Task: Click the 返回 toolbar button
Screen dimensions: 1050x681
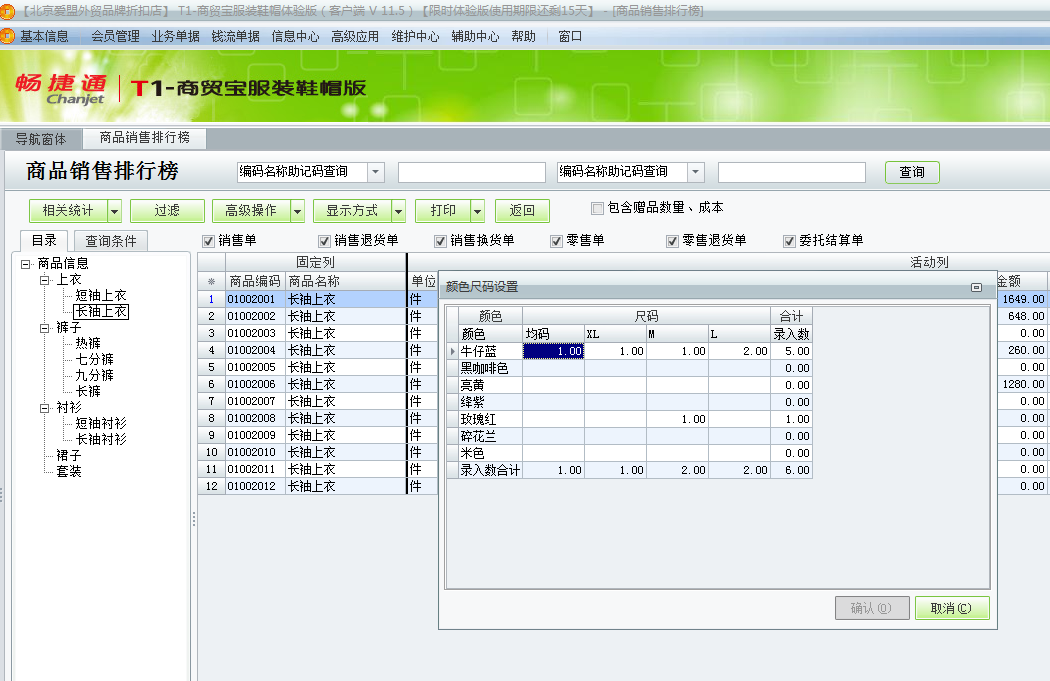Action: pos(521,211)
